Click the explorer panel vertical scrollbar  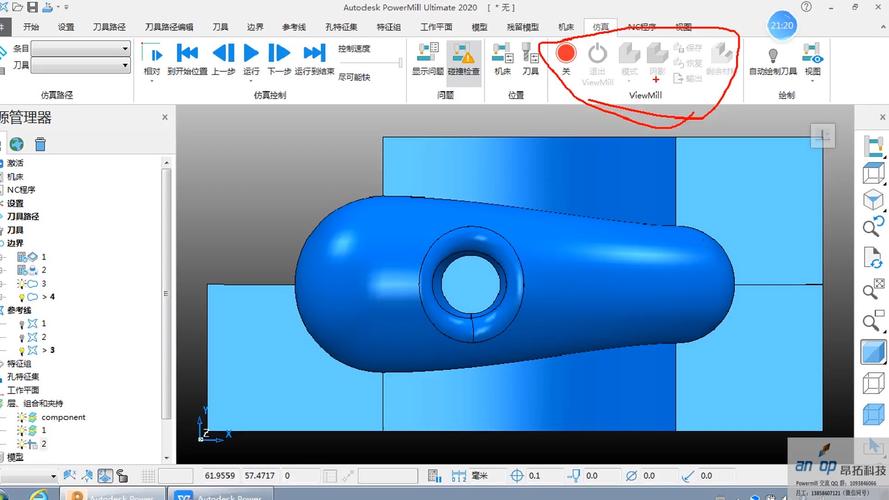pyautogui.click(x=166, y=293)
